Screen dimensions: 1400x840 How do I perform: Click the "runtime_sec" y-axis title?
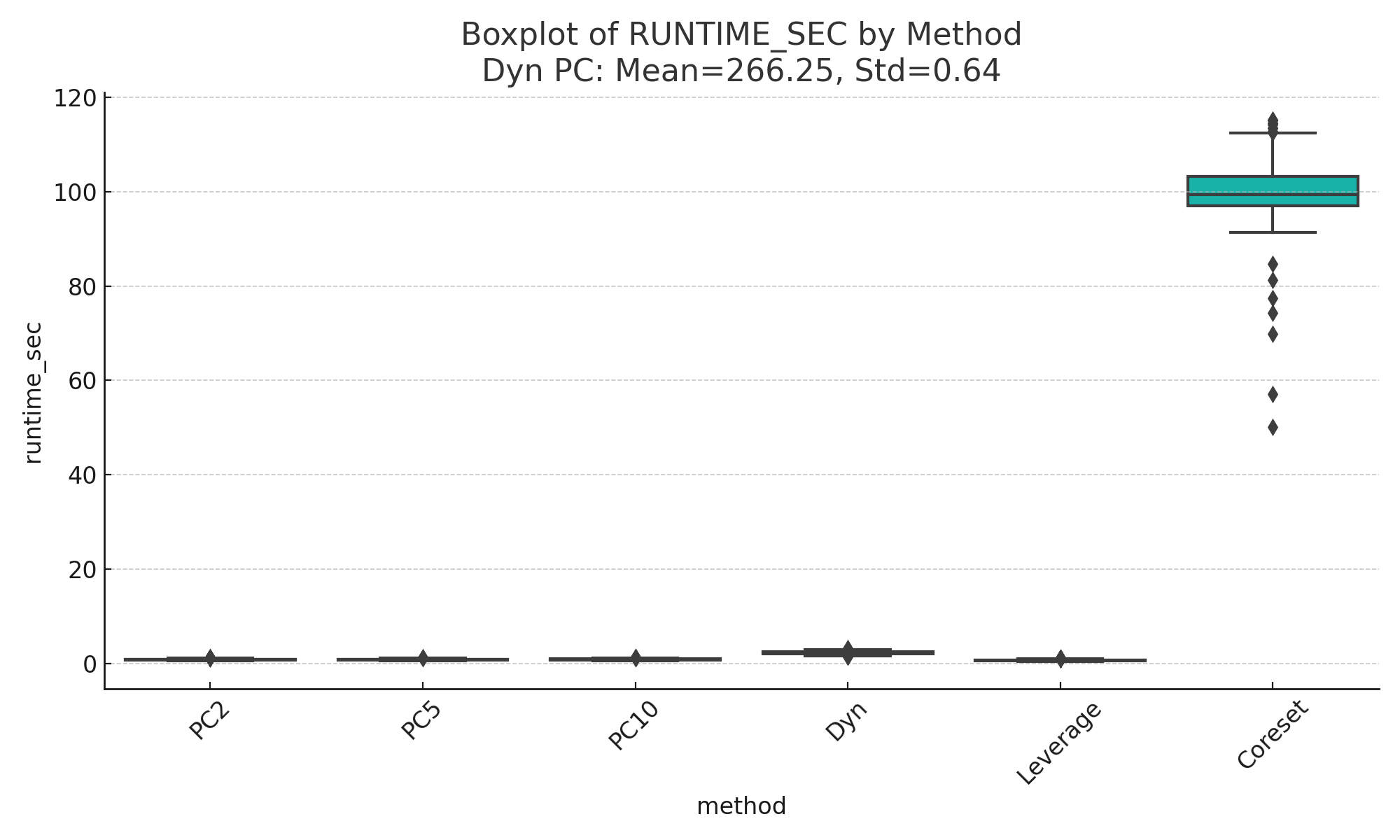coord(34,393)
